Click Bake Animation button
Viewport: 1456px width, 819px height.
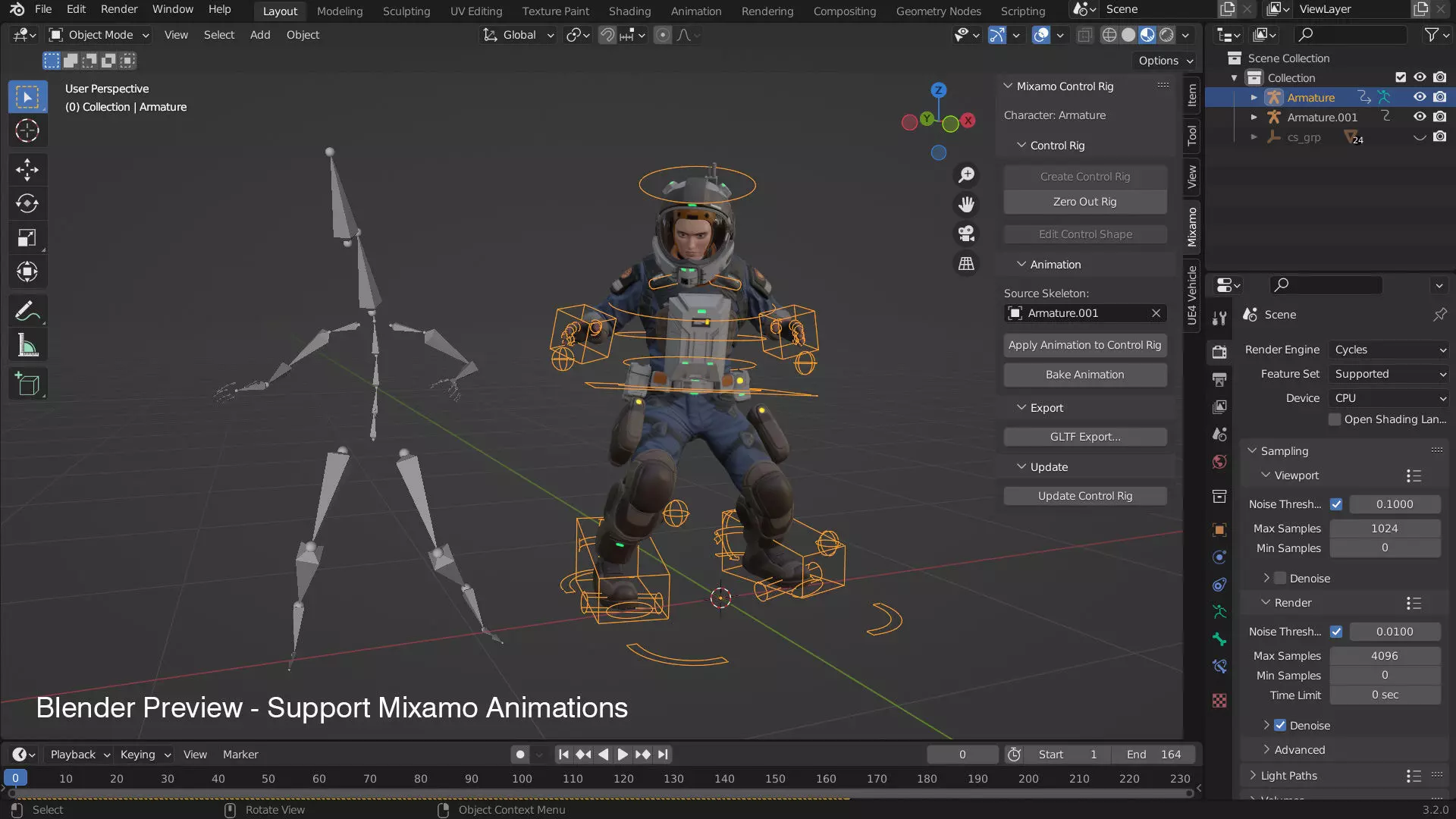tap(1084, 375)
